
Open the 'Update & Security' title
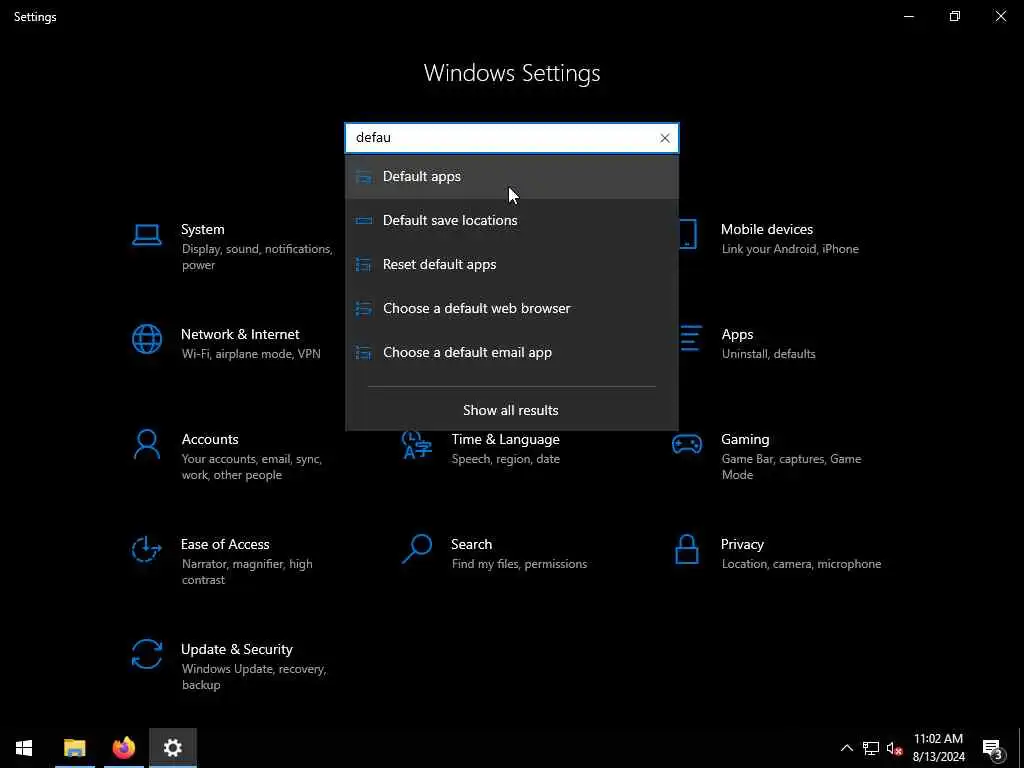tap(236, 649)
